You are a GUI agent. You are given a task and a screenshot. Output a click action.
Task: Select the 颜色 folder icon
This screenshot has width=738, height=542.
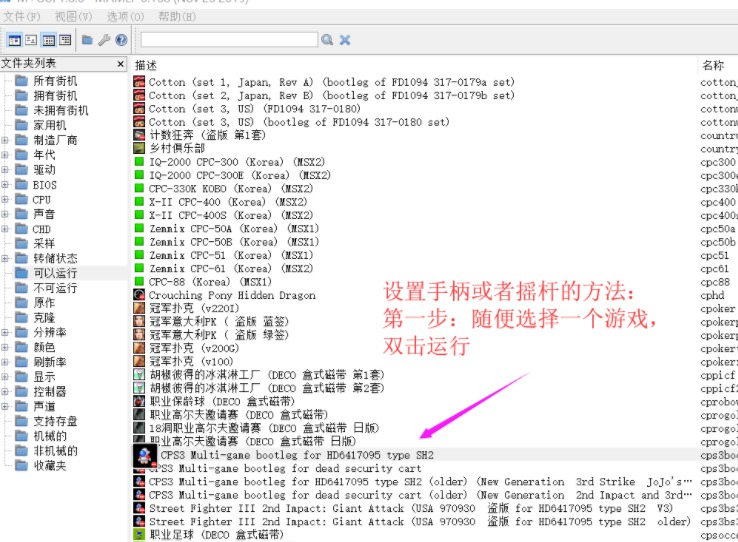pos(21,347)
